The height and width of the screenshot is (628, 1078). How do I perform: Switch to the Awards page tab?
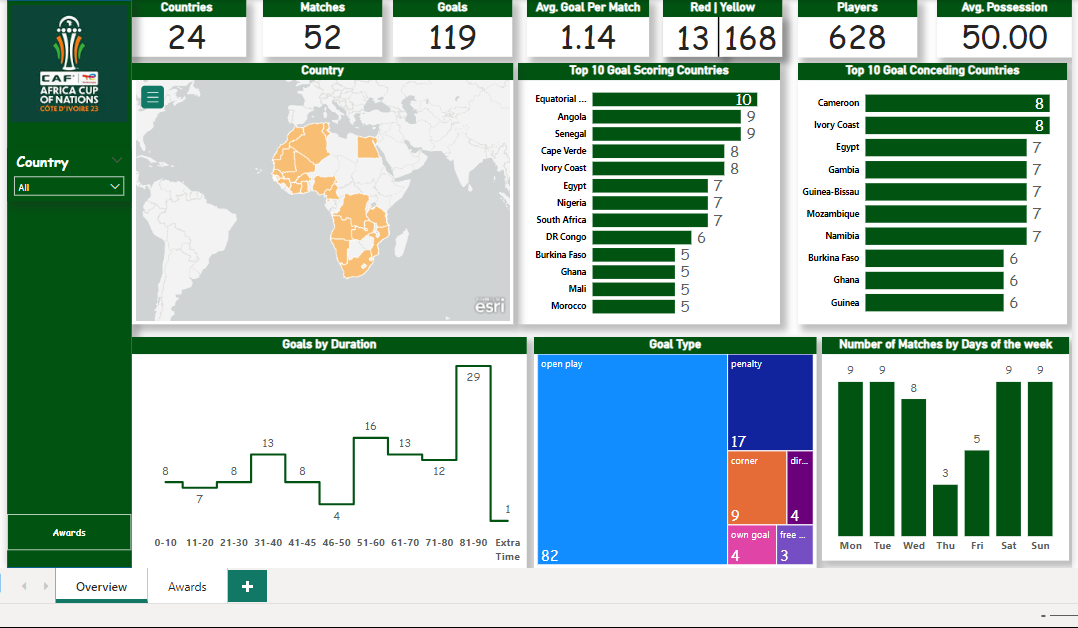tap(187, 586)
